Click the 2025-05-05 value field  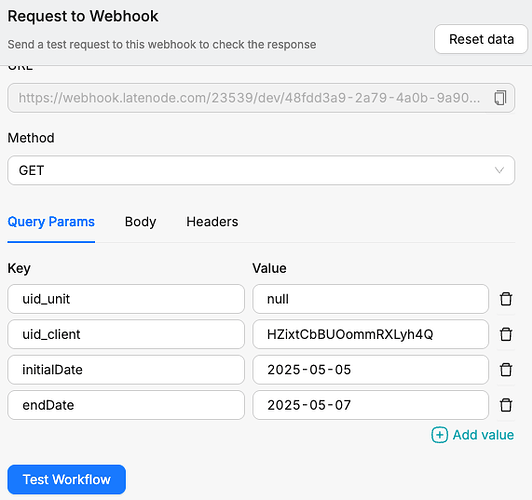pos(370,369)
